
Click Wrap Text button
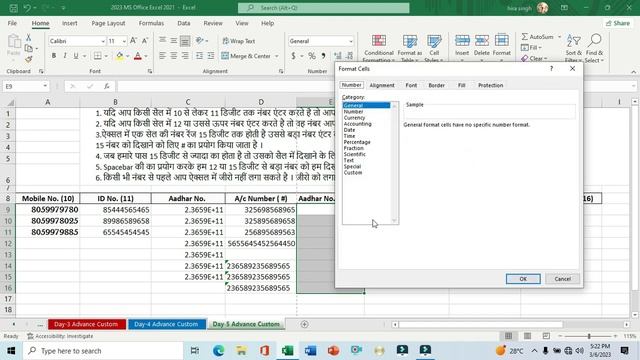click(x=239, y=41)
